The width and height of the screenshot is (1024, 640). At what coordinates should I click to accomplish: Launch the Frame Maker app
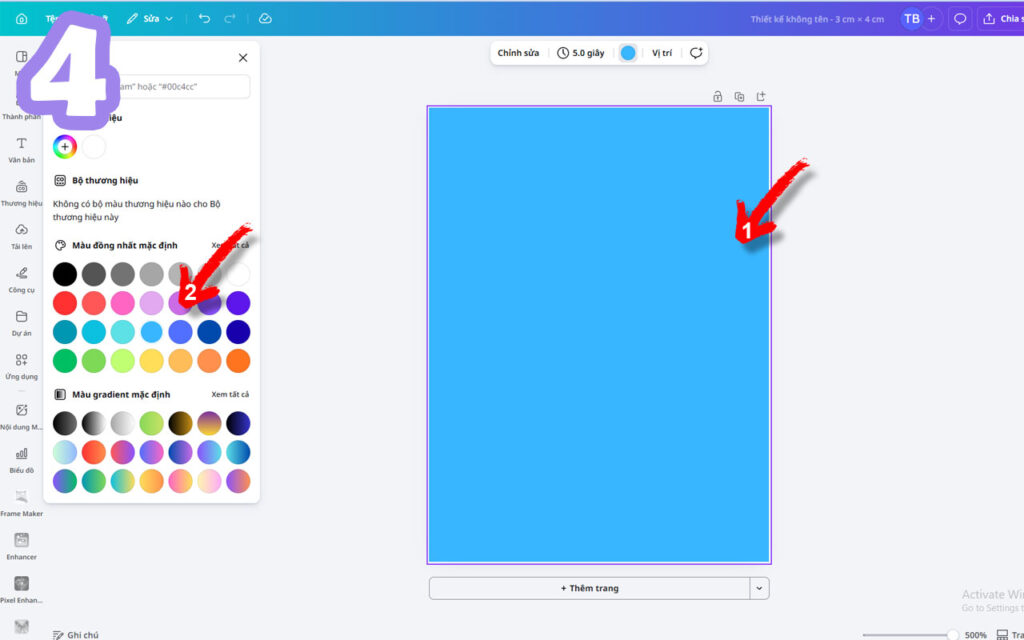point(22,504)
